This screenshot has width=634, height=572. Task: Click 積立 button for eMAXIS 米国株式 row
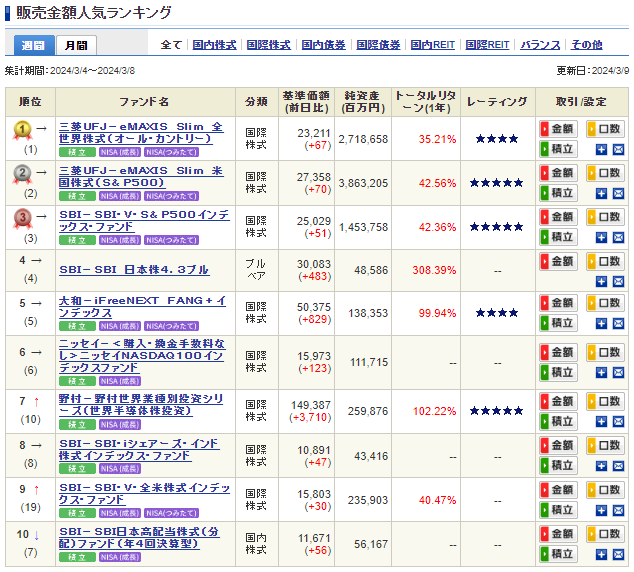pos(558,193)
